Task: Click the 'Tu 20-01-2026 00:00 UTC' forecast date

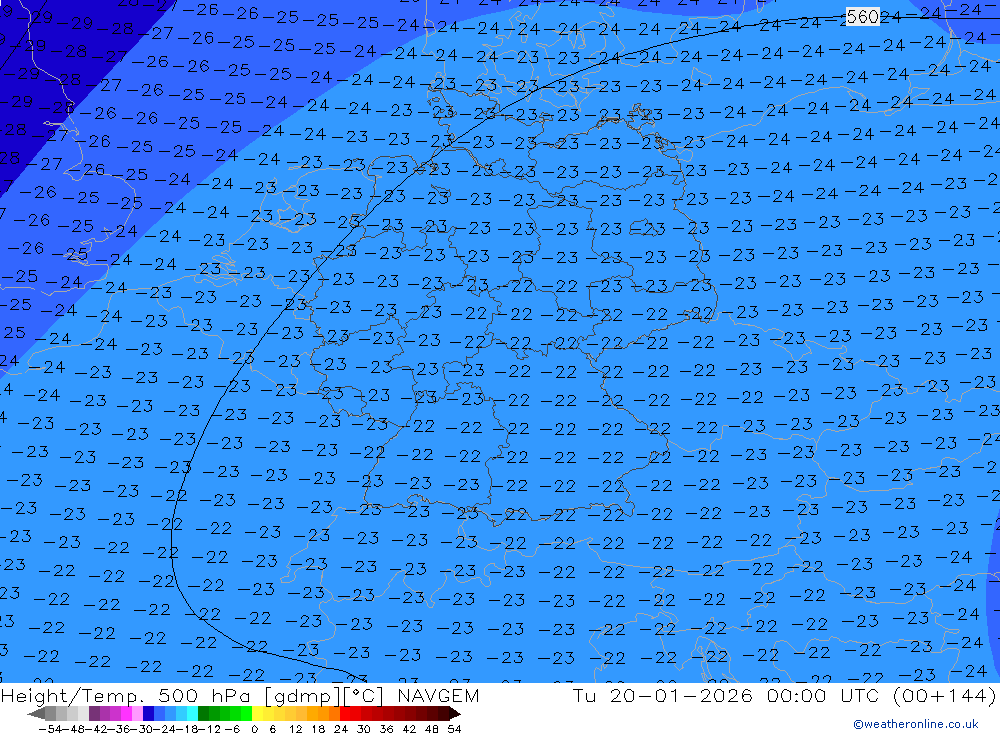Action: coord(726,696)
